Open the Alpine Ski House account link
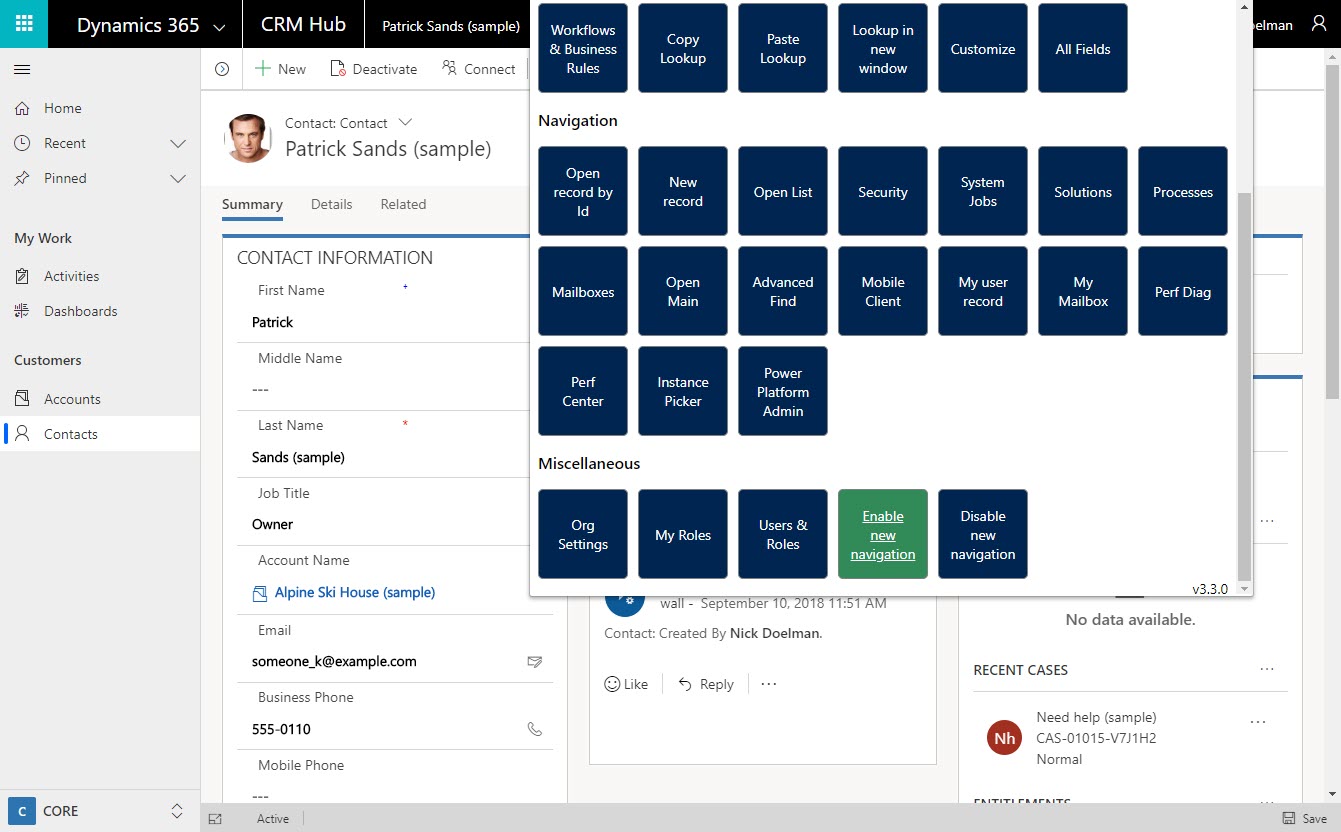Viewport: 1341px width, 832px height. (355, 592)
